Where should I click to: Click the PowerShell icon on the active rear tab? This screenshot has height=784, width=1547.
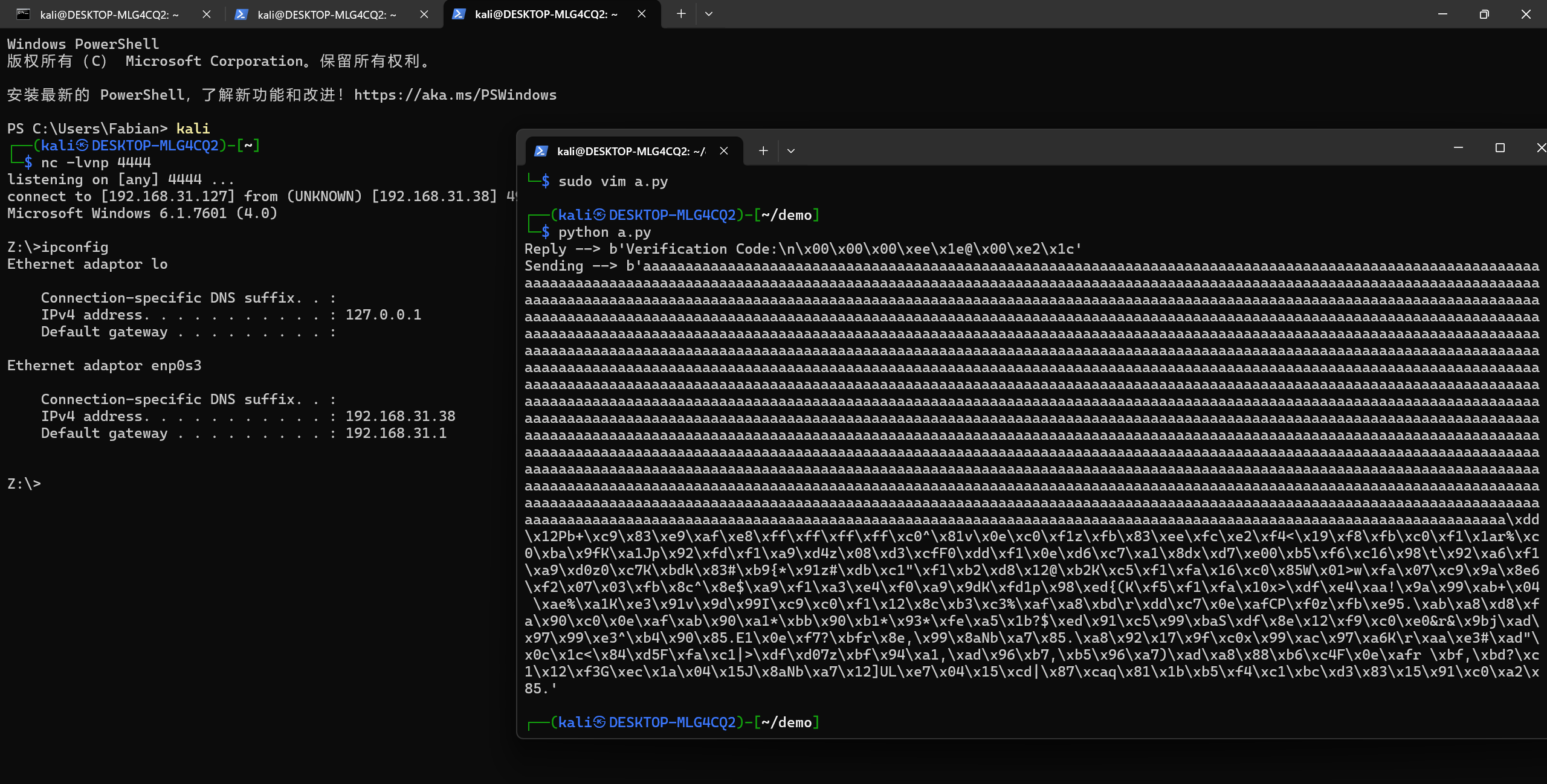pyautogui.click(x=459, y=14)
